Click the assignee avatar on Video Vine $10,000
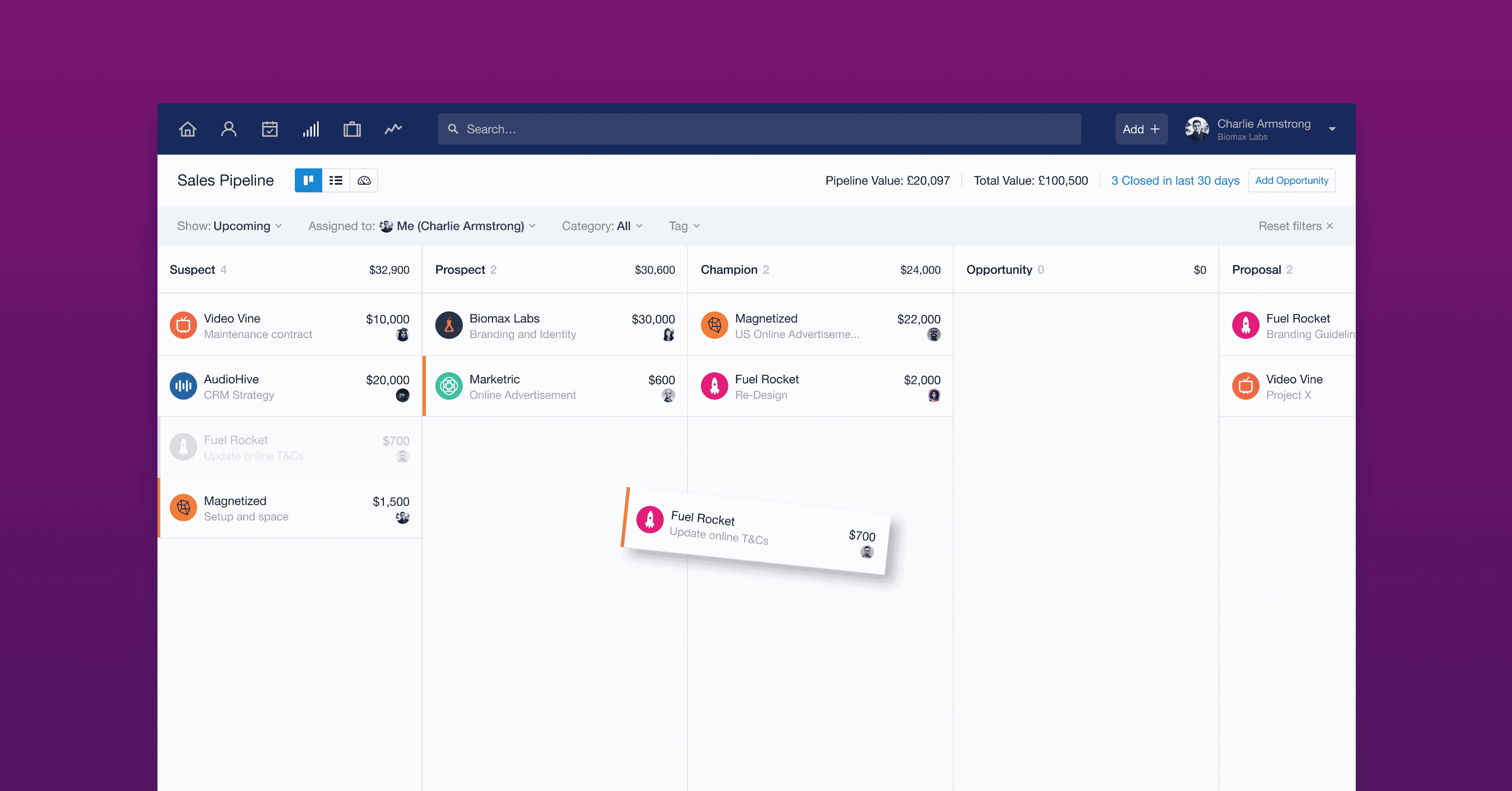 coord(402,335)
